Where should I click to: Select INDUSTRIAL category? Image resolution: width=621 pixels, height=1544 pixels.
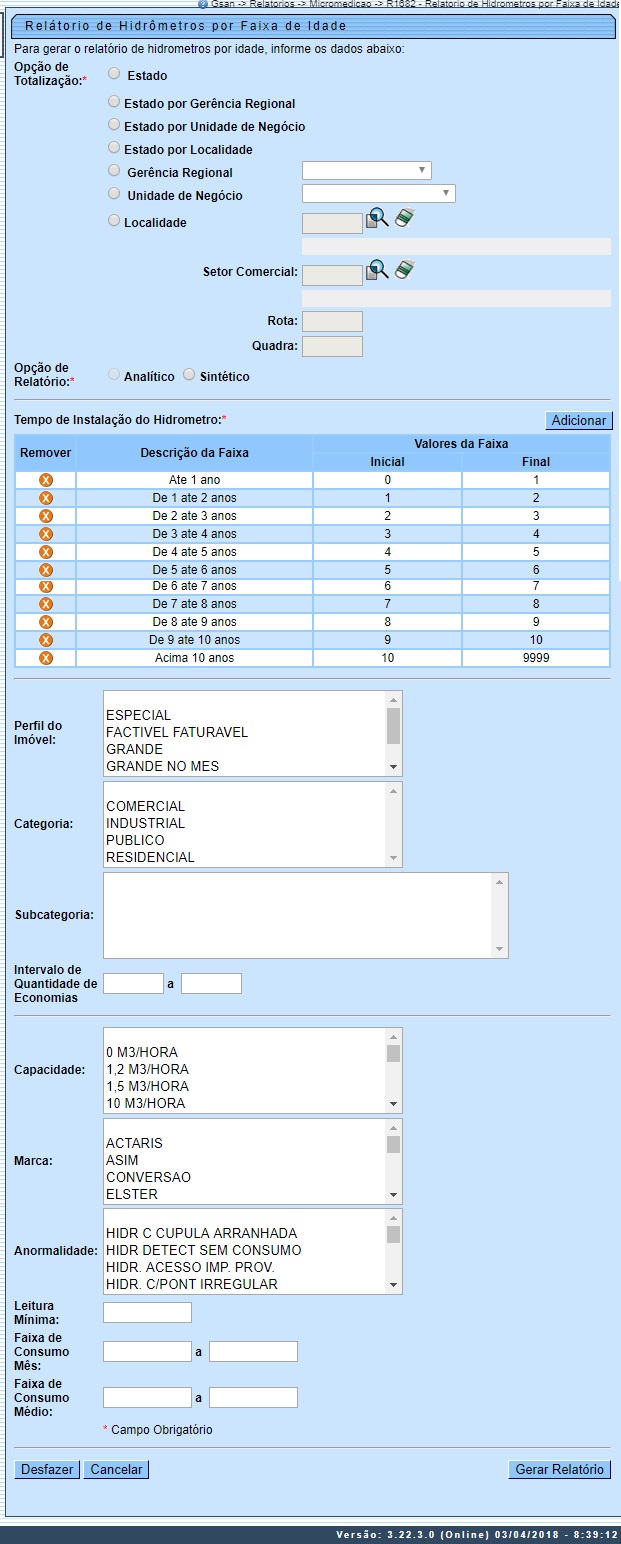pos(245,823)
